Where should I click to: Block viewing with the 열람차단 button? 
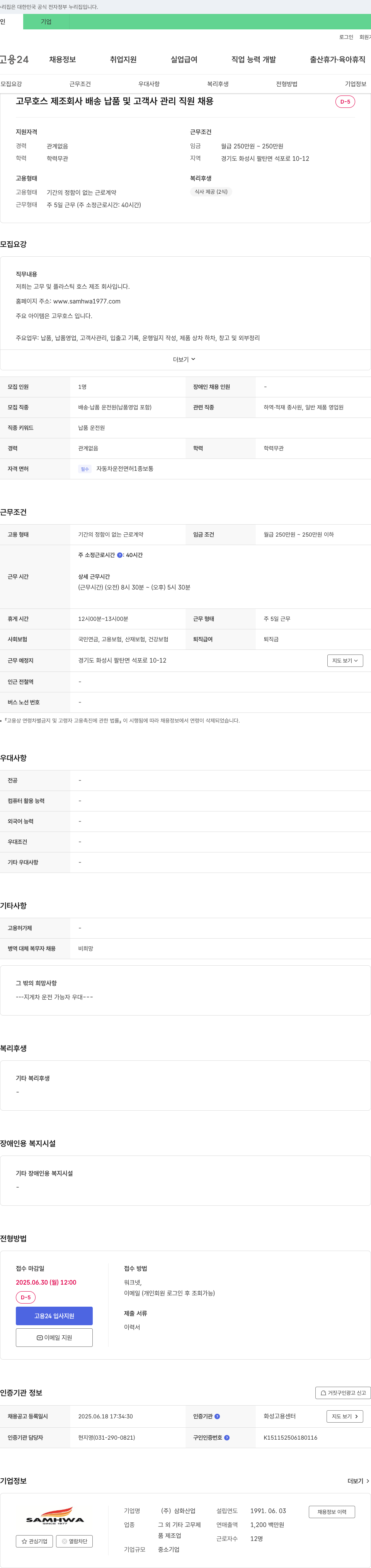(74, 1541)
